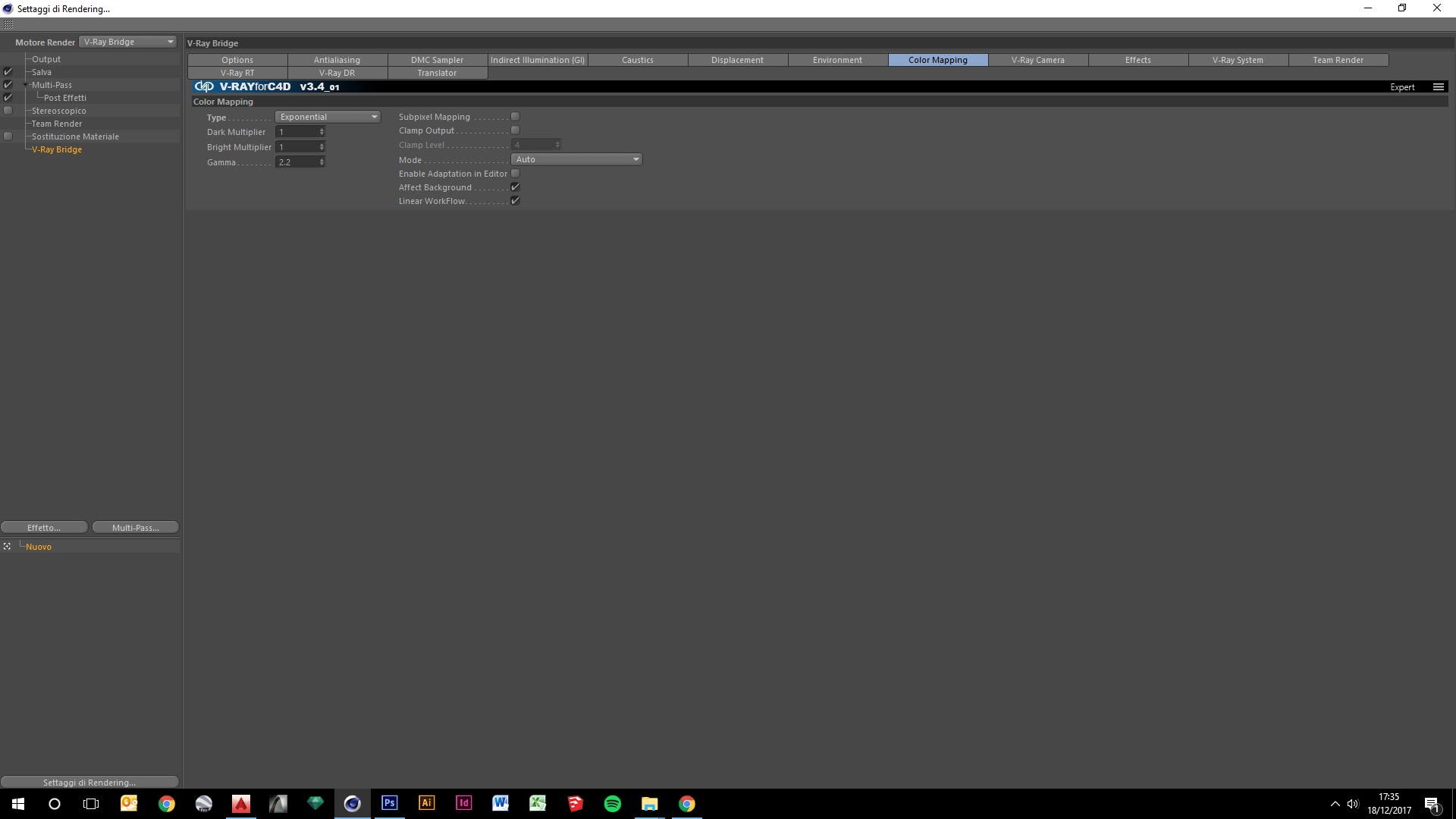The height and width of the screenshot is (819, 1456).
Task: Click the Effetto... button
Action: (44, 527)
